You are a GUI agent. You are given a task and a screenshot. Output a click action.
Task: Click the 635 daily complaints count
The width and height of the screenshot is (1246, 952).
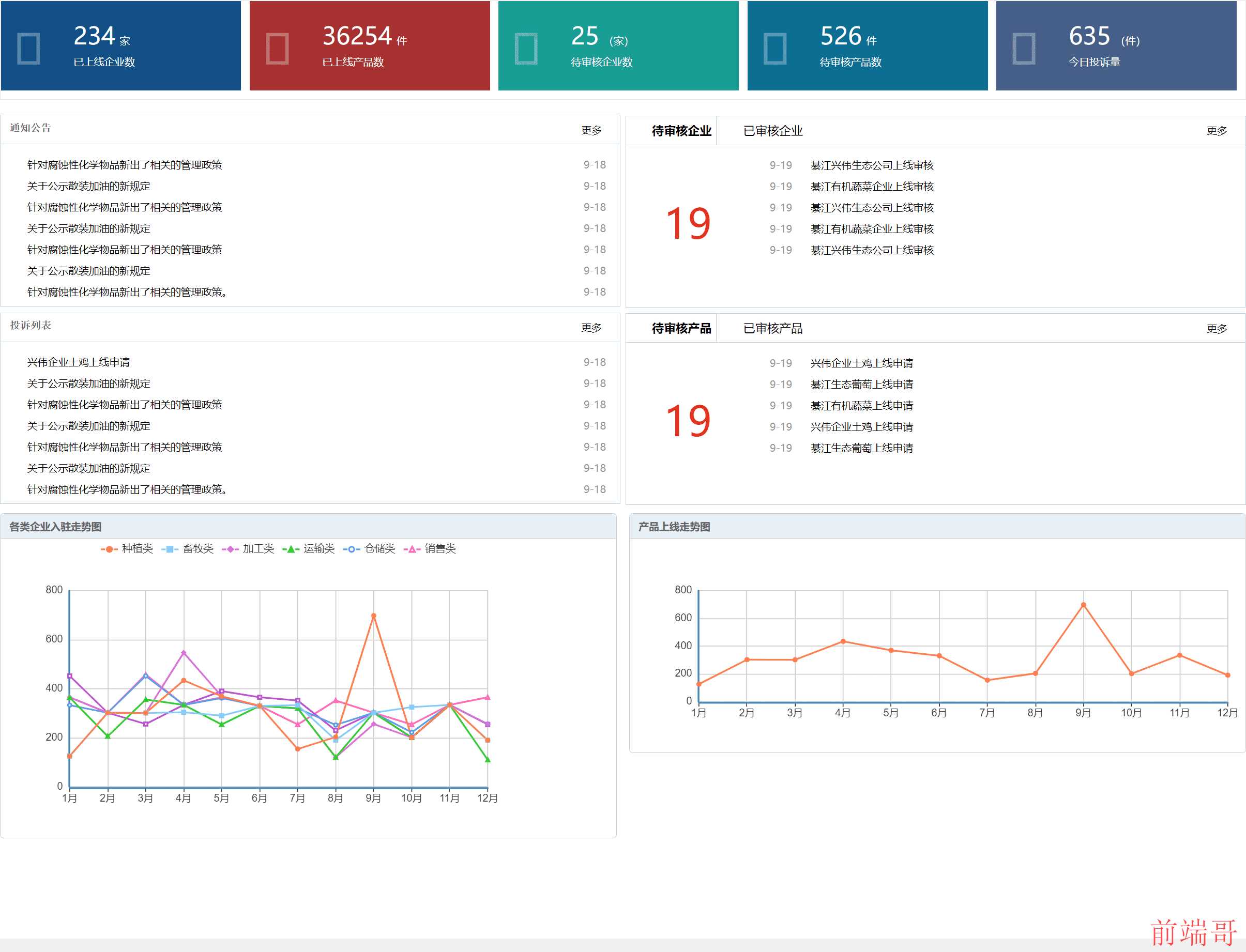1104,36
